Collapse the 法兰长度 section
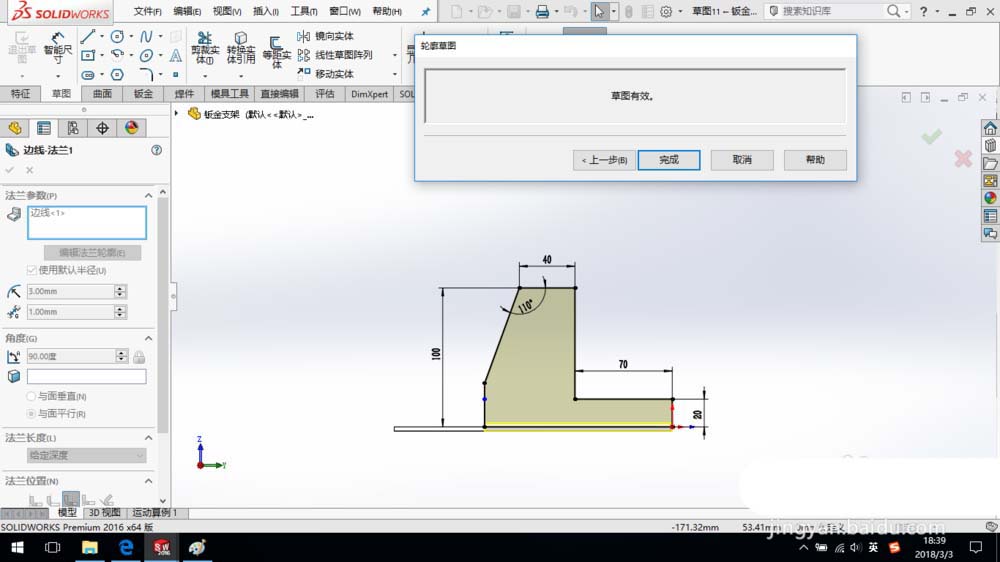Screen dimensions: 1000x562 point(148,438)
